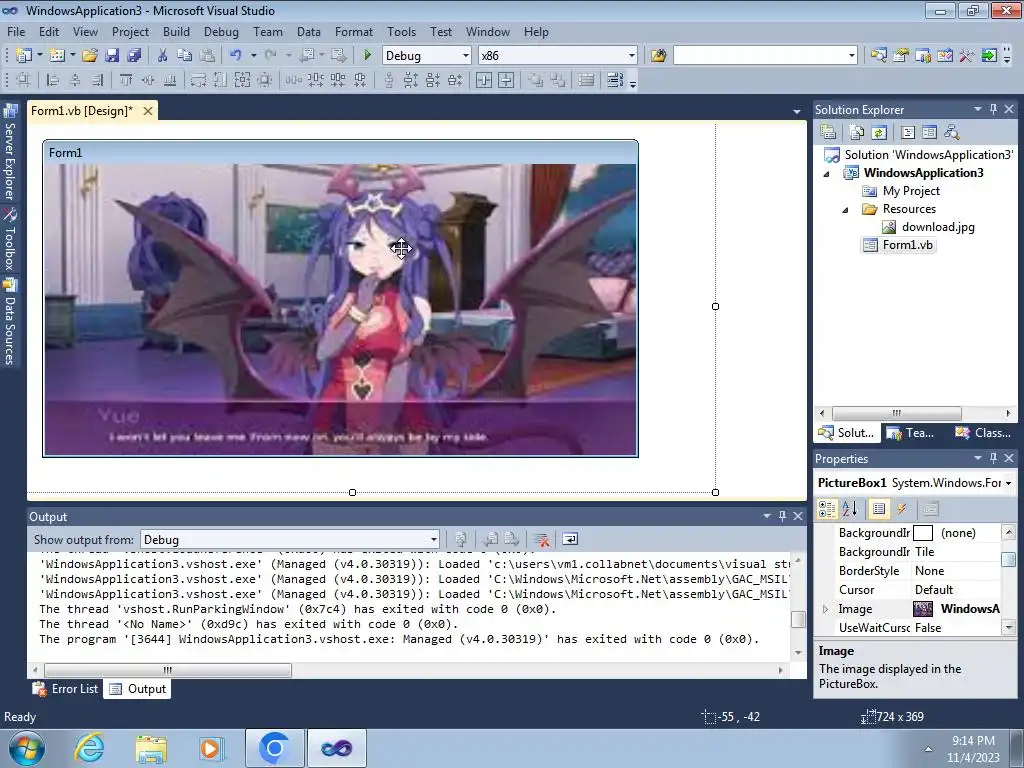The width and height of the screenshot is (1024, 768).
Task: Click the Align Tops layout icon
Action: click(126, 80)
